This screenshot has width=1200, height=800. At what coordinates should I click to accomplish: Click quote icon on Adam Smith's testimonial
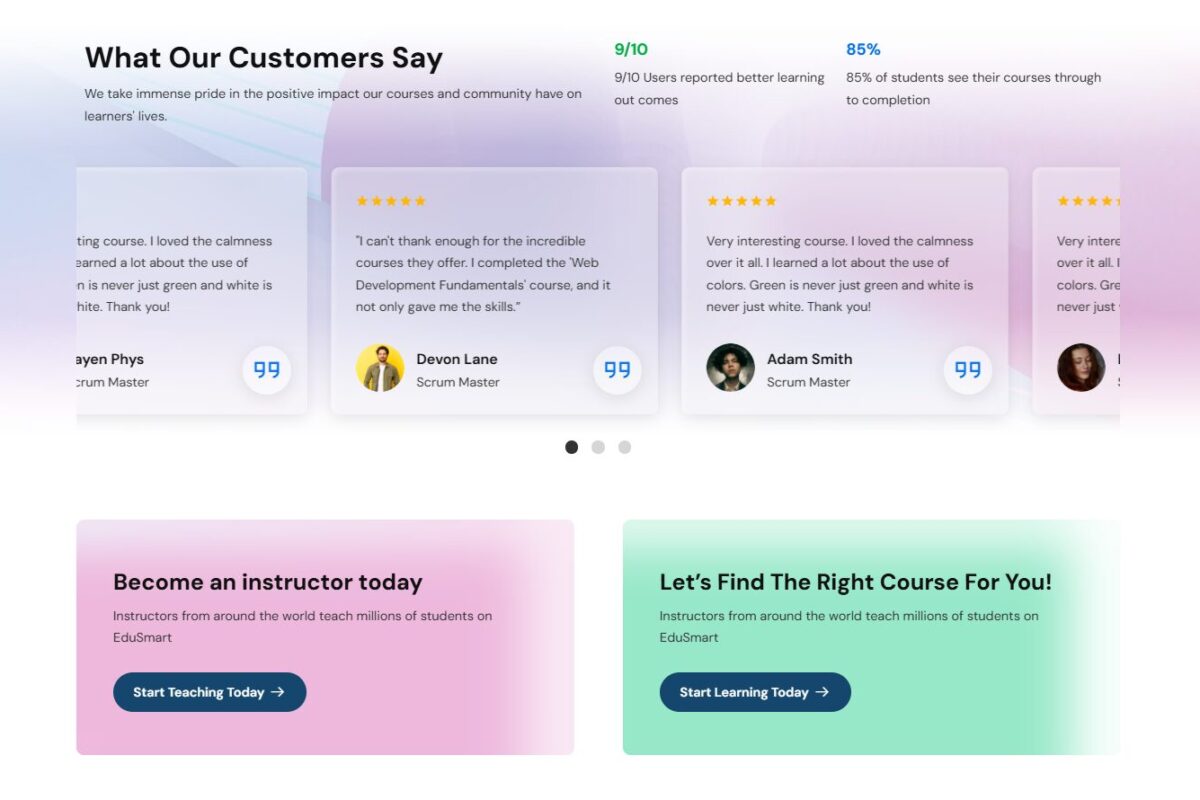pyautogui.click(x=967, y=370)
